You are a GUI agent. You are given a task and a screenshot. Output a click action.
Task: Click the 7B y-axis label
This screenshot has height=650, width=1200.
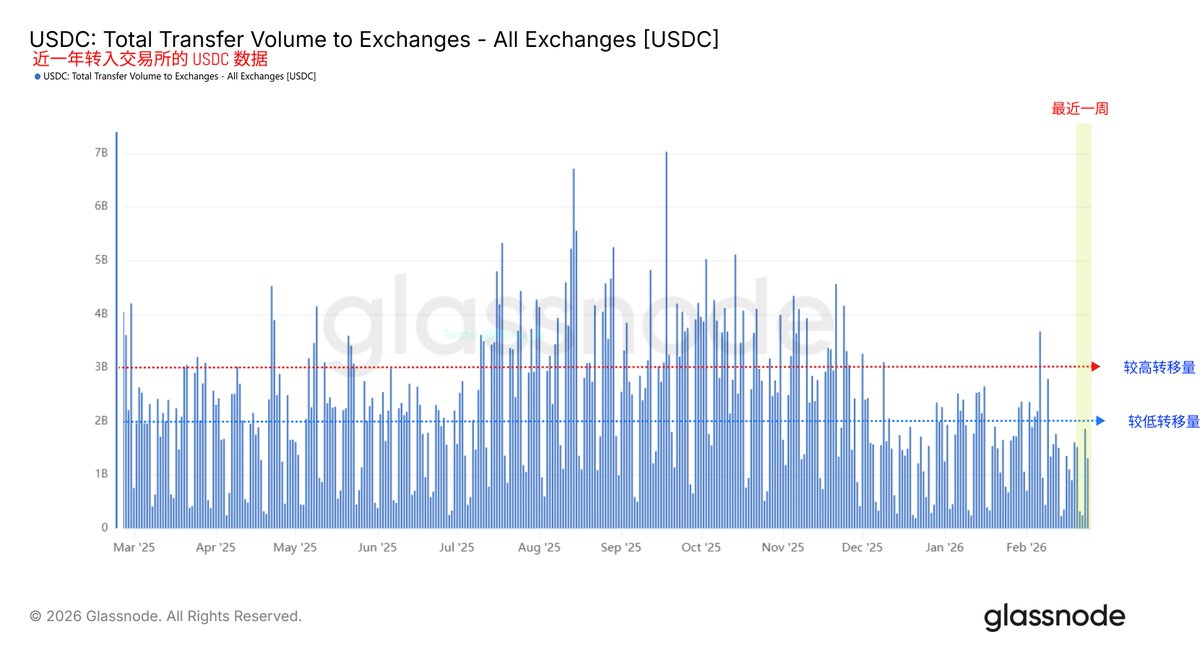click(101, 153)
